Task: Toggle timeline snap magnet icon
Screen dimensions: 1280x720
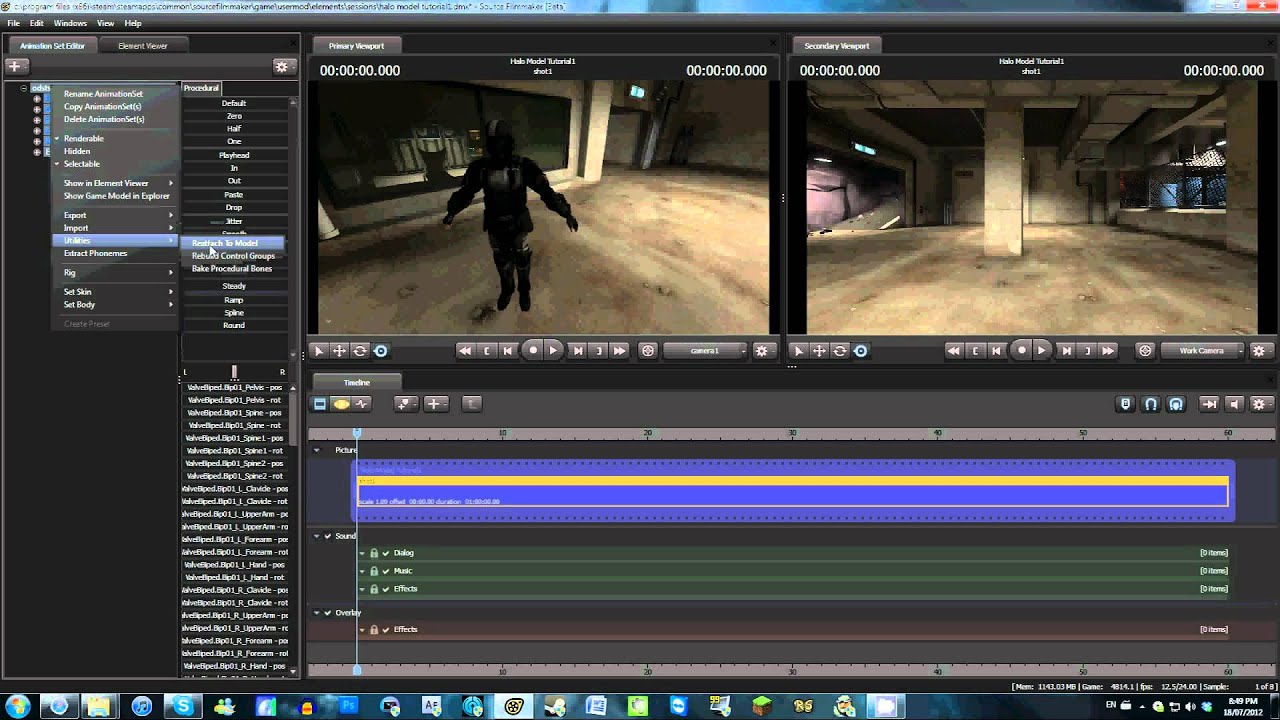Action: pyautogui.click(x=1151, y=404)
